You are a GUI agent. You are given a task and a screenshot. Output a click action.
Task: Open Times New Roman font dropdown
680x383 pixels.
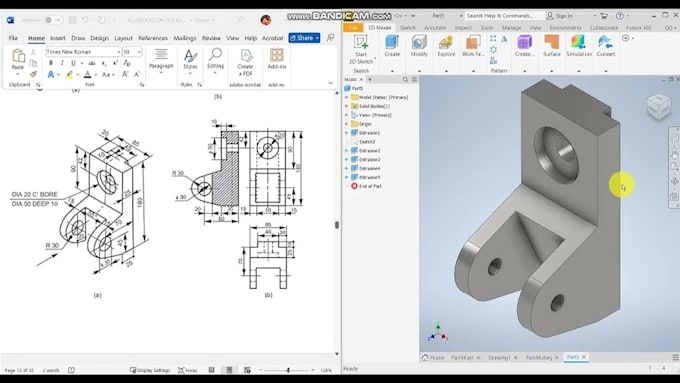point(118,52)
